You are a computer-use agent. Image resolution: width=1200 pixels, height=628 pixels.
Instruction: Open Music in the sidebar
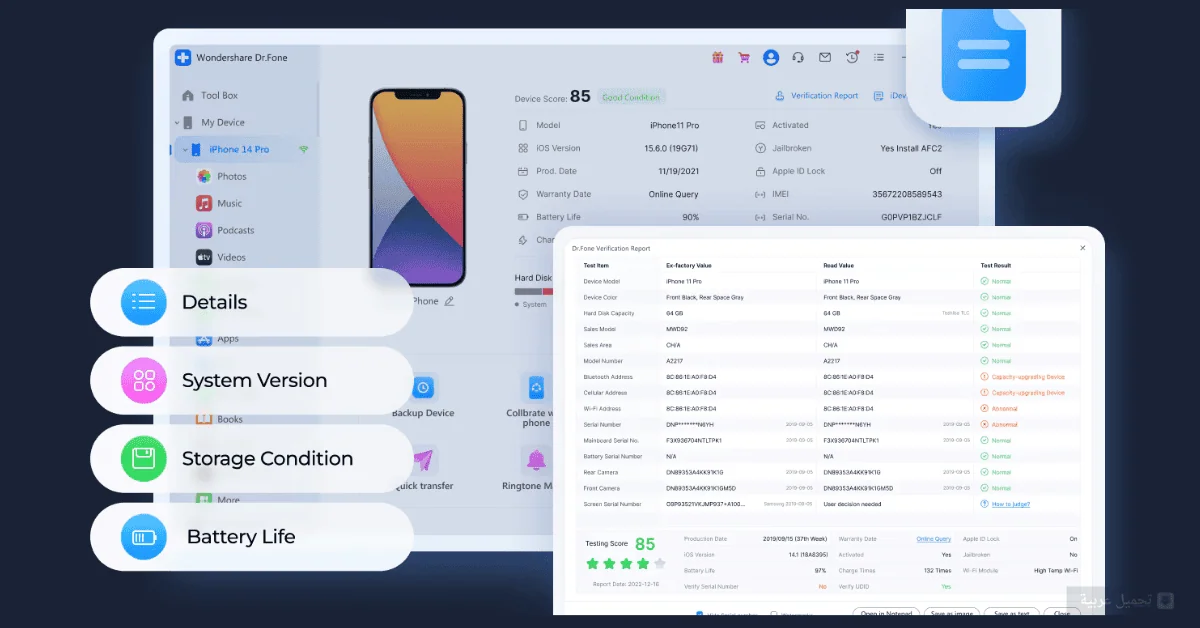pos(230,203)
